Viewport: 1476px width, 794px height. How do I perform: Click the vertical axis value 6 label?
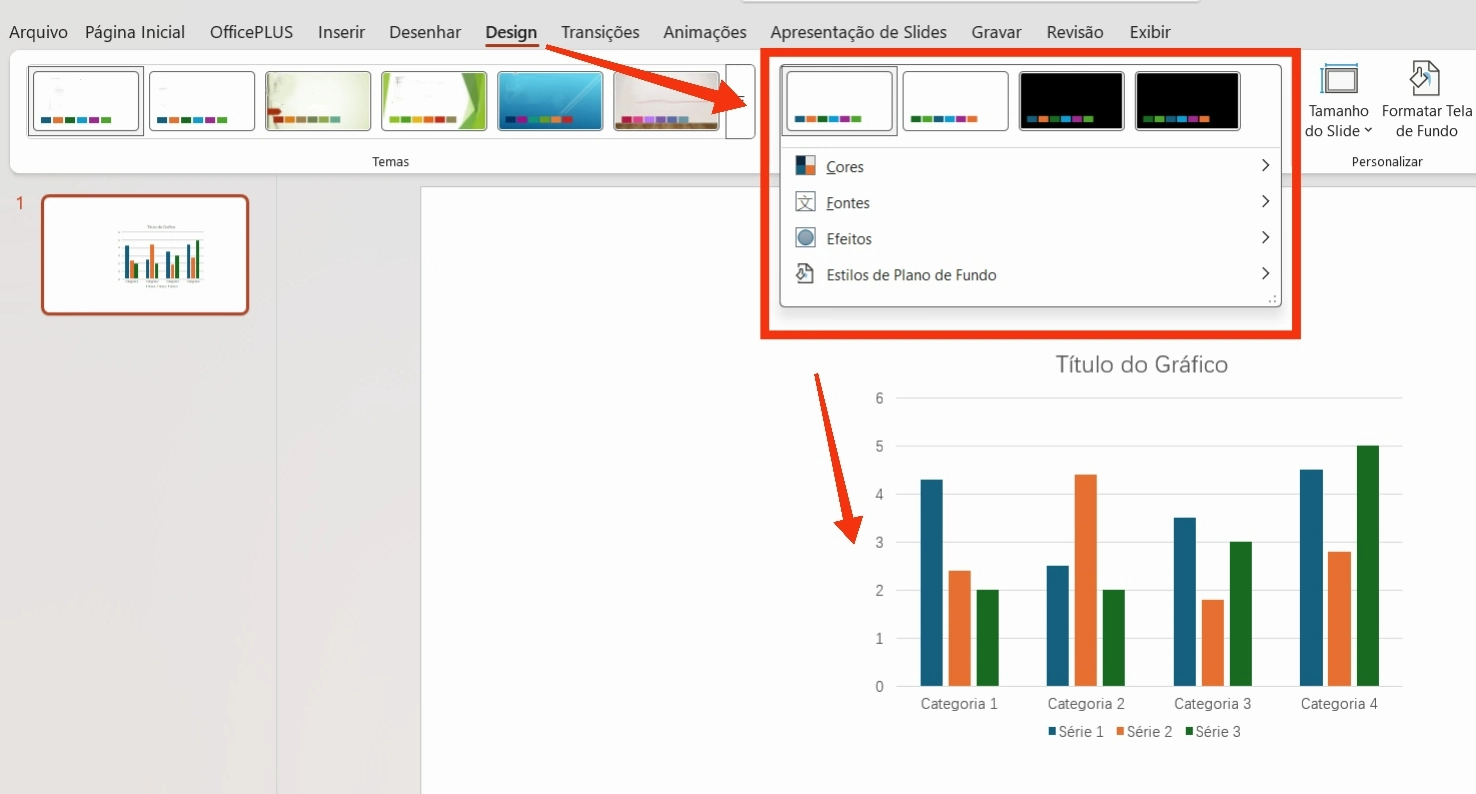tap(879, 398)
